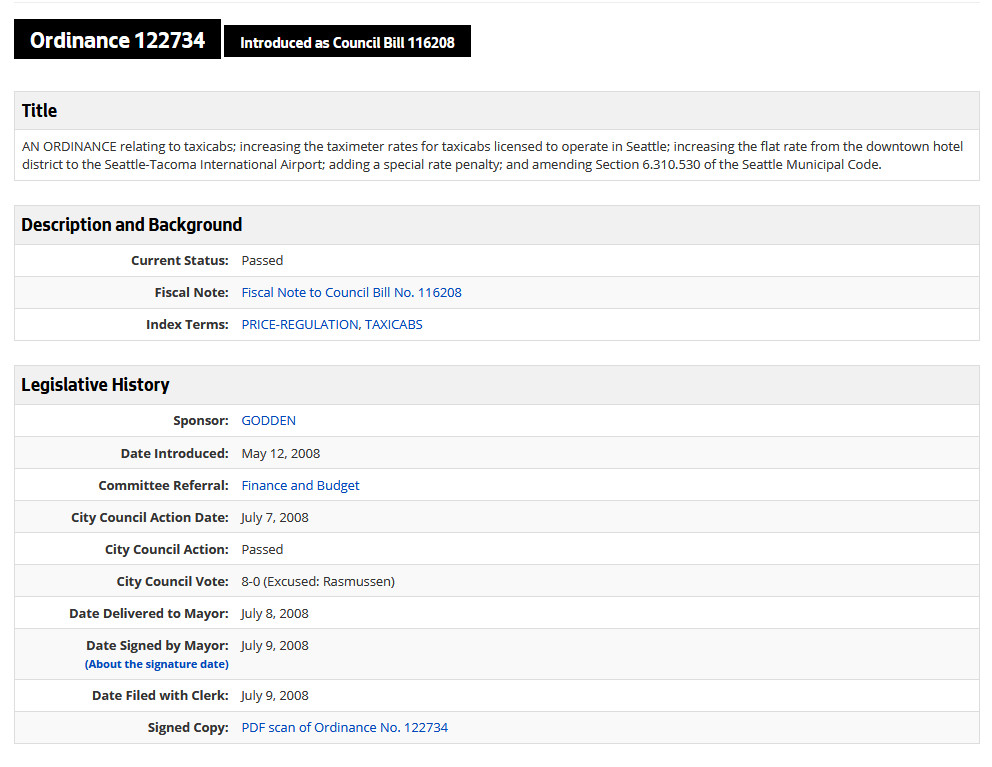Viewport: 992px width, 767px height.
Task: Open the Fiscal Note to Council Bill No. 116208
Action: point(351,292)
